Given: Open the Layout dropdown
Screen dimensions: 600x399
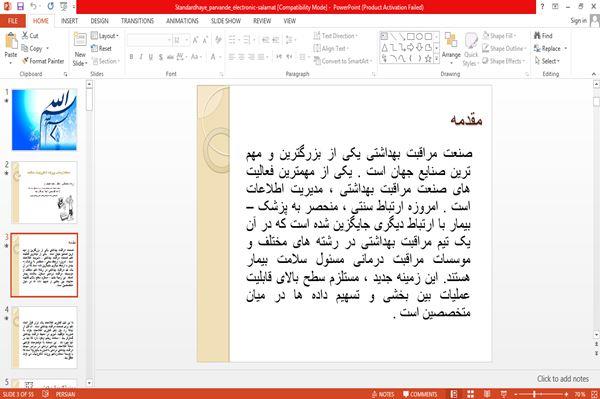Looking at the screenshot, I should pyautogui.click(x=105, y=36).
